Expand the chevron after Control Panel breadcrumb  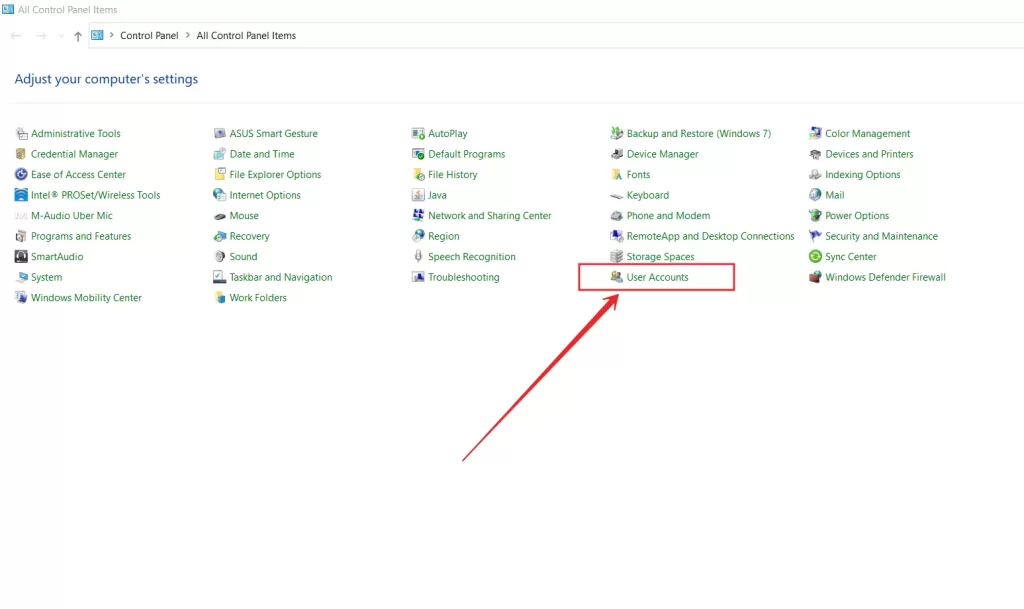(x=187, y=35)
